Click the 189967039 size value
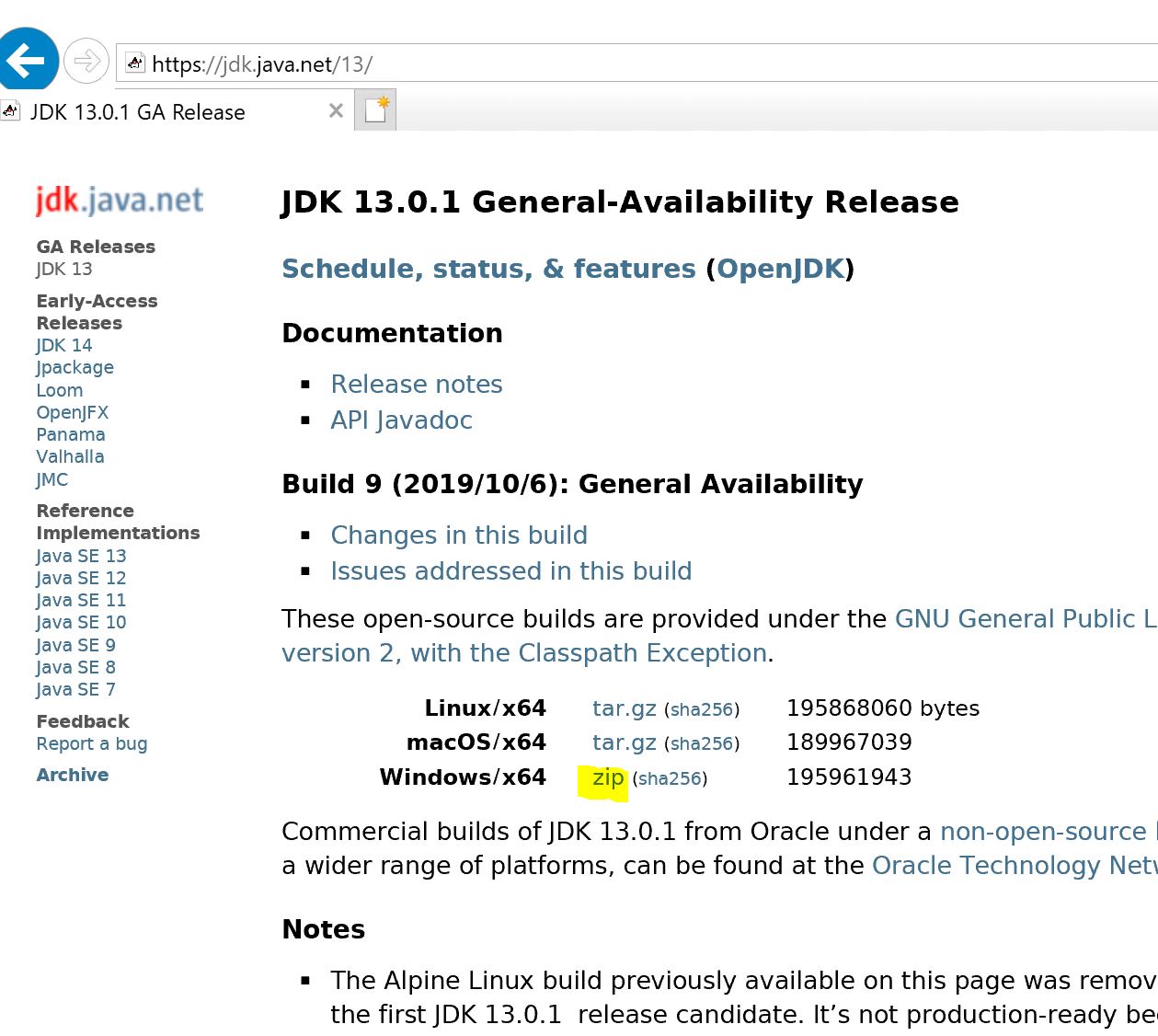This screenshot has height=1036, width=1158. point(849,742)
